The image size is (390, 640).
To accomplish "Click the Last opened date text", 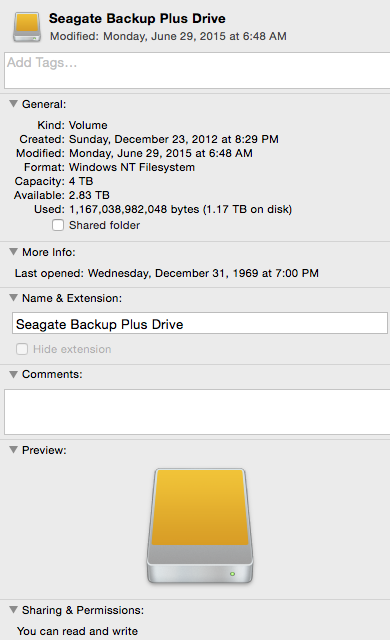I will (x=203, y=273).
